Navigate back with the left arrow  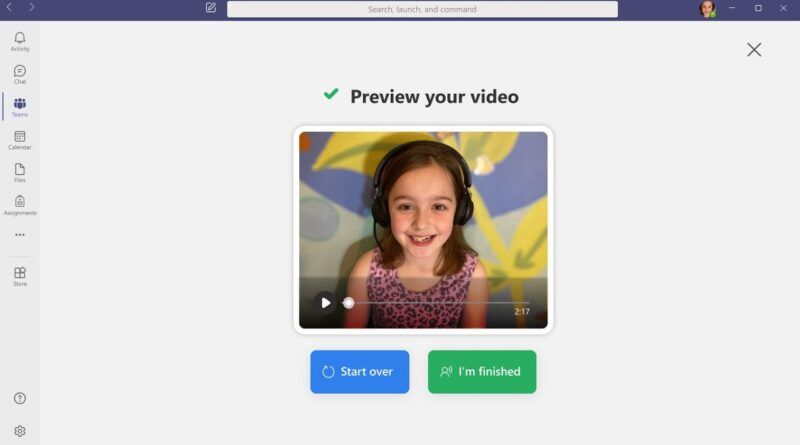(x=11, y=7)
